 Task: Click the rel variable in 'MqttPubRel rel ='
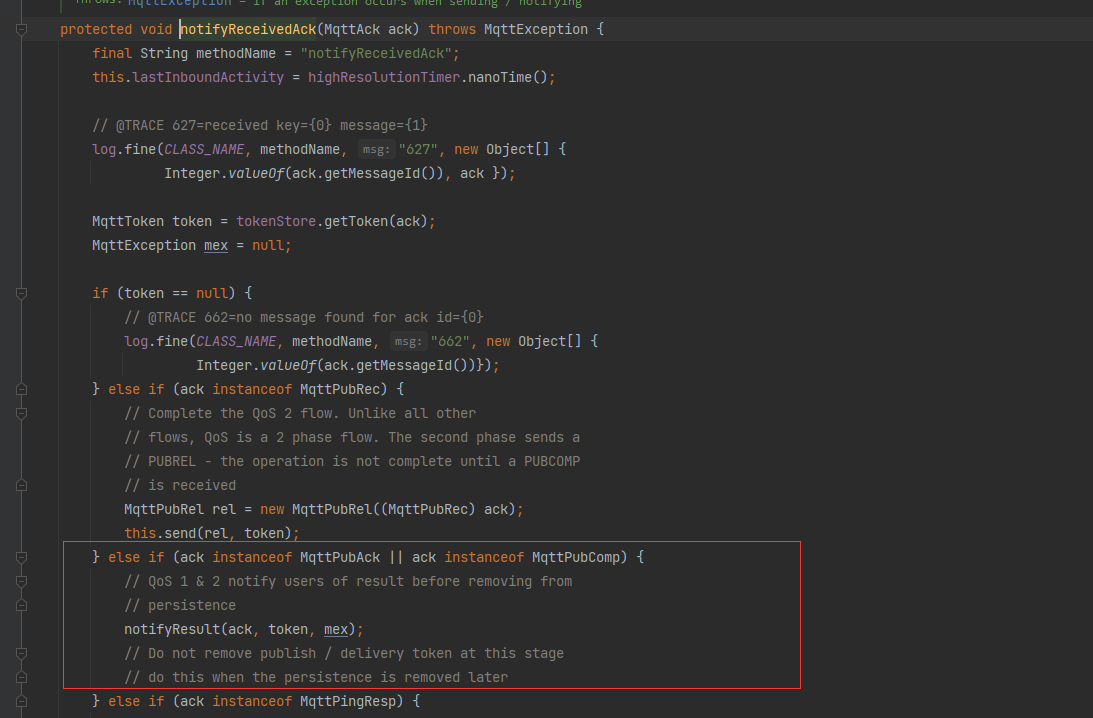coord(224,510)
